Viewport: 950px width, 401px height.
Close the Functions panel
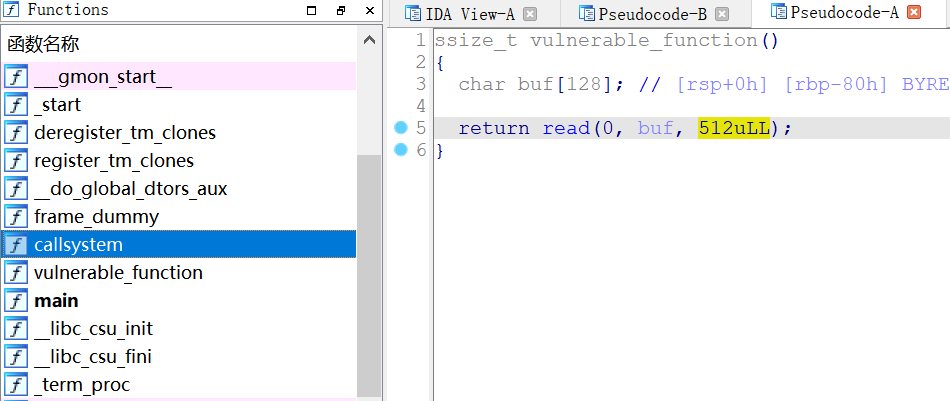pos(369,11)
